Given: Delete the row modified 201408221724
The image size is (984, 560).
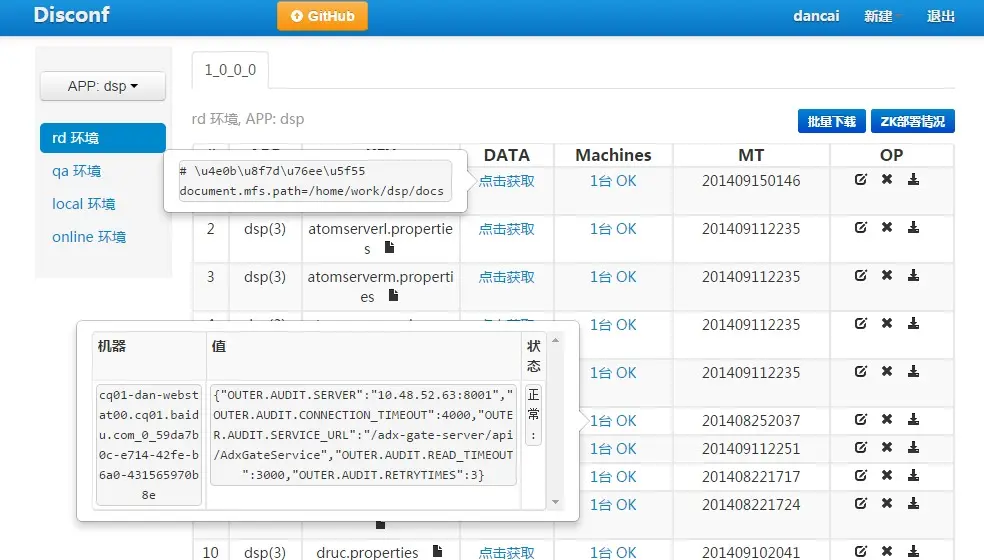Looking at the screenshot, I should [887, 503].
